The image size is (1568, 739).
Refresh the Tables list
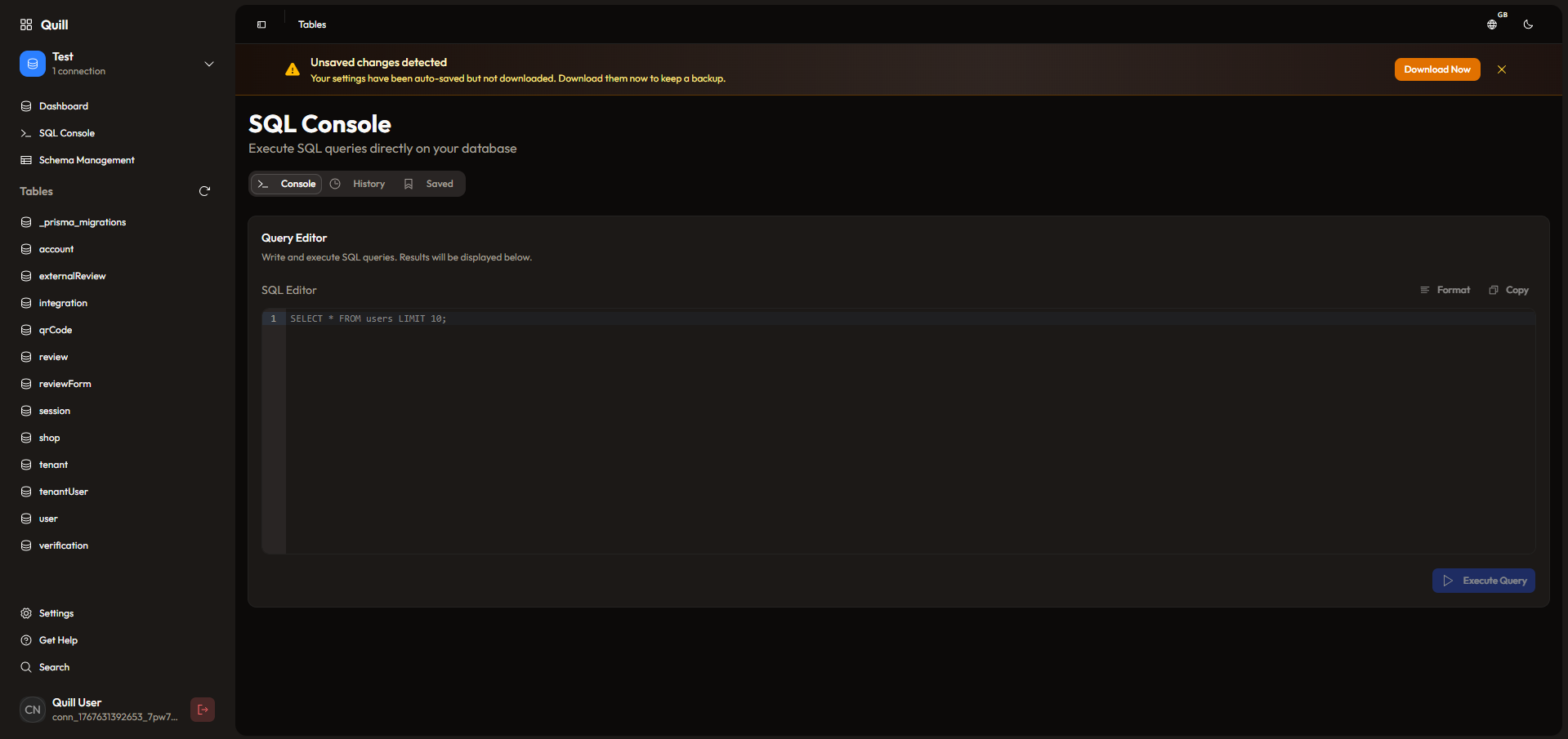205,191
